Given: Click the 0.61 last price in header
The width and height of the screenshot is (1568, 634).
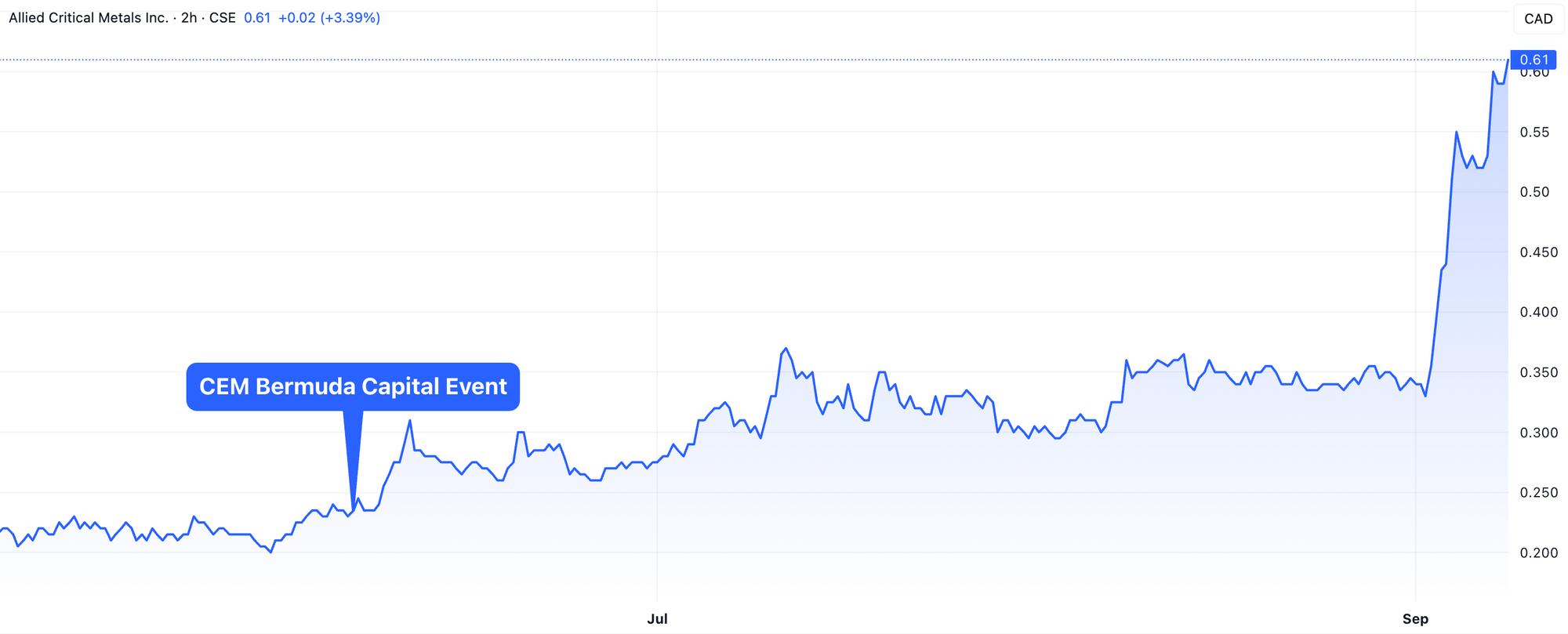Looking at the screenshot, I should pos(257,17).
